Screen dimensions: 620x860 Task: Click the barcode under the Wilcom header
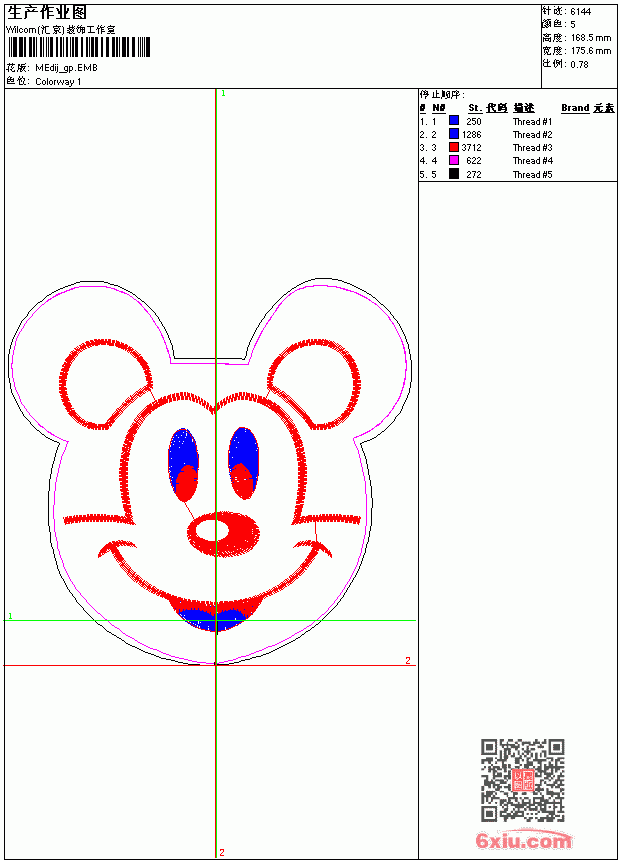coord(78,47)
